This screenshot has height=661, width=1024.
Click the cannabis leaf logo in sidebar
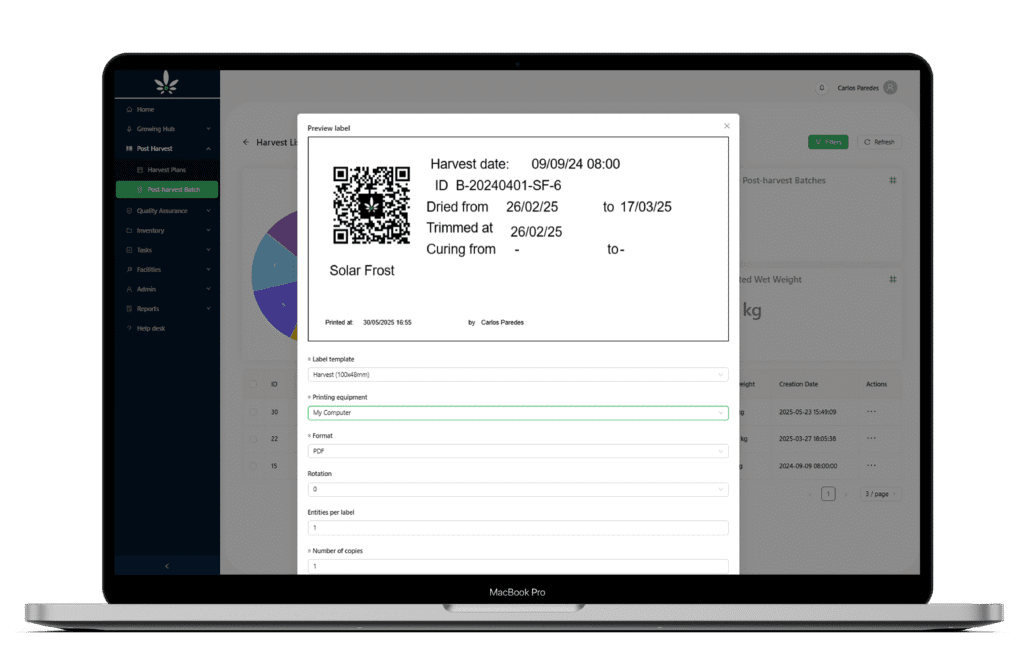click(166, 84)
